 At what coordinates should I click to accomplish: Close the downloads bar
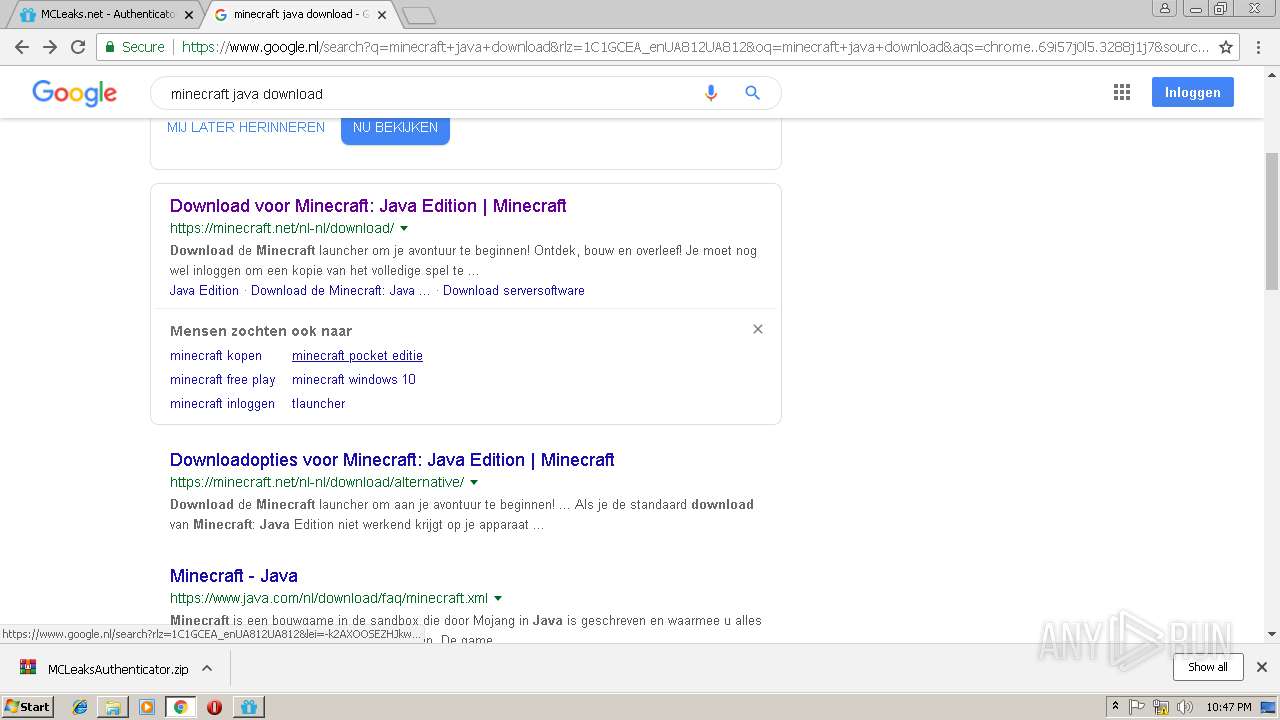pos(1262,667)
